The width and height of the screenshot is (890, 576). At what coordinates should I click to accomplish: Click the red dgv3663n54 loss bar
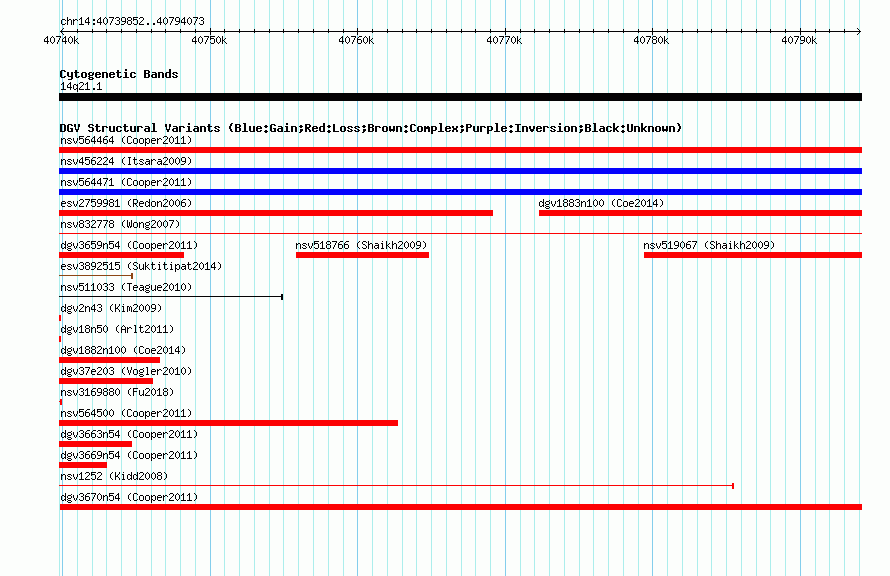coord(95,444)
